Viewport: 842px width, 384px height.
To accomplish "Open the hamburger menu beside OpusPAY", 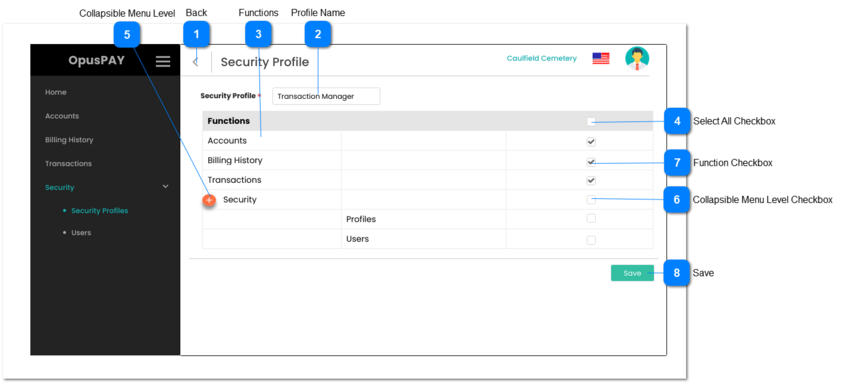I will click(x=163, y=61).
